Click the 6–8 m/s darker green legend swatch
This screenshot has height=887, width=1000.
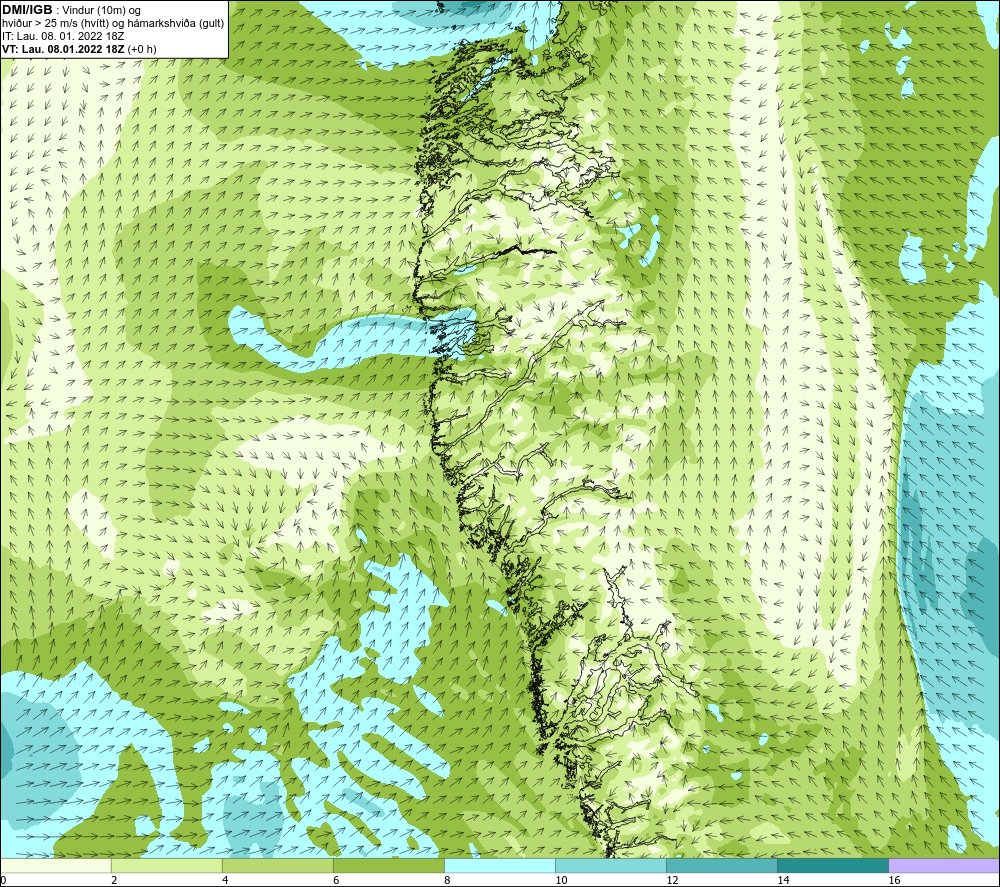click(x=388, y=865)
